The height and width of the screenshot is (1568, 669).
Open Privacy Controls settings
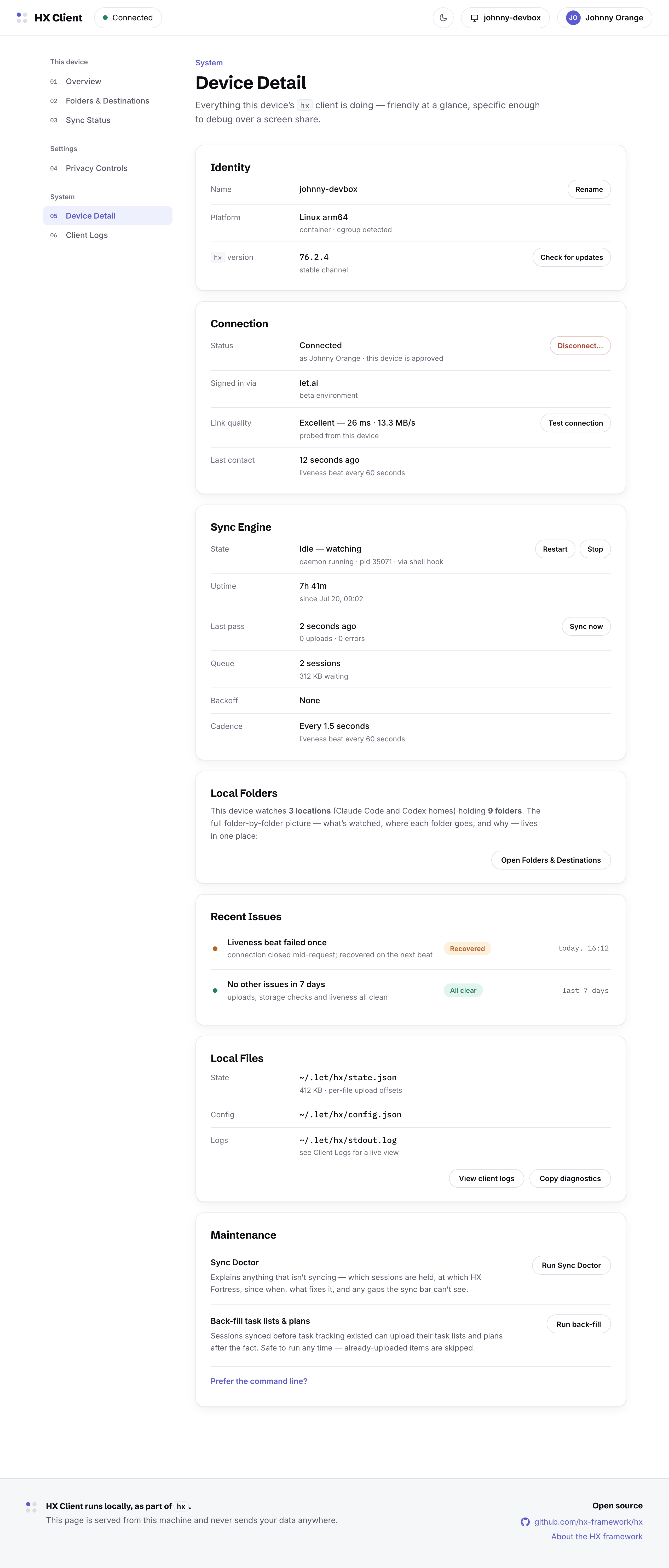107,169
